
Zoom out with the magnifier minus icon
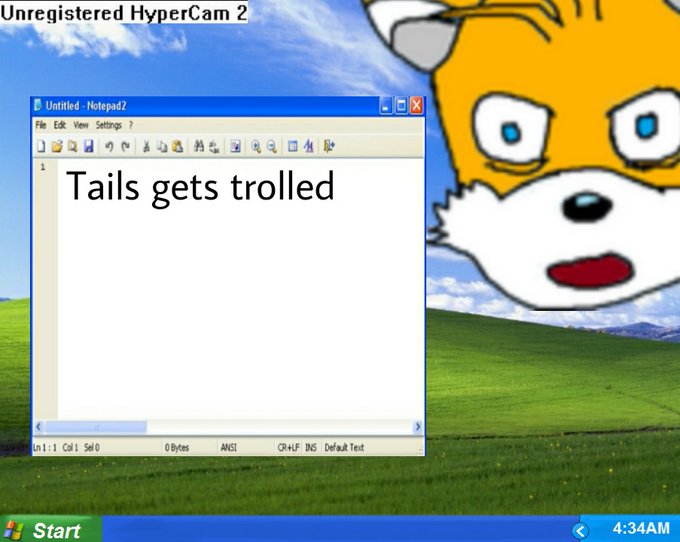coord(271,147)
